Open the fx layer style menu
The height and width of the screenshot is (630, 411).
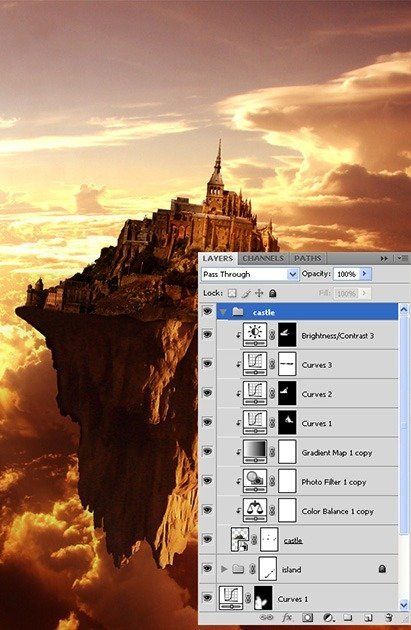click(287, 618)
